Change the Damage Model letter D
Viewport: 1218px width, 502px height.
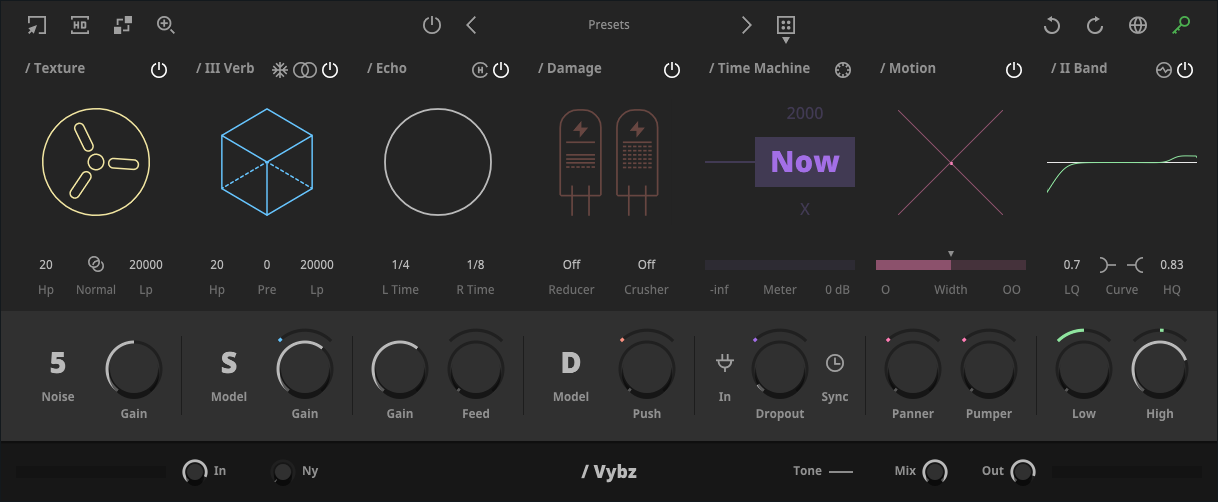pyautogui.click(x=571, y=363)
